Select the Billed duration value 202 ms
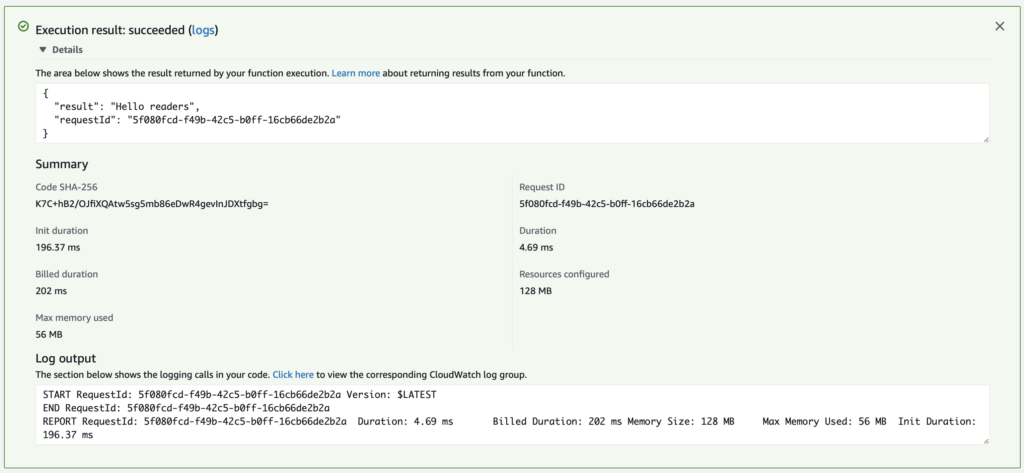 [51, 291]
